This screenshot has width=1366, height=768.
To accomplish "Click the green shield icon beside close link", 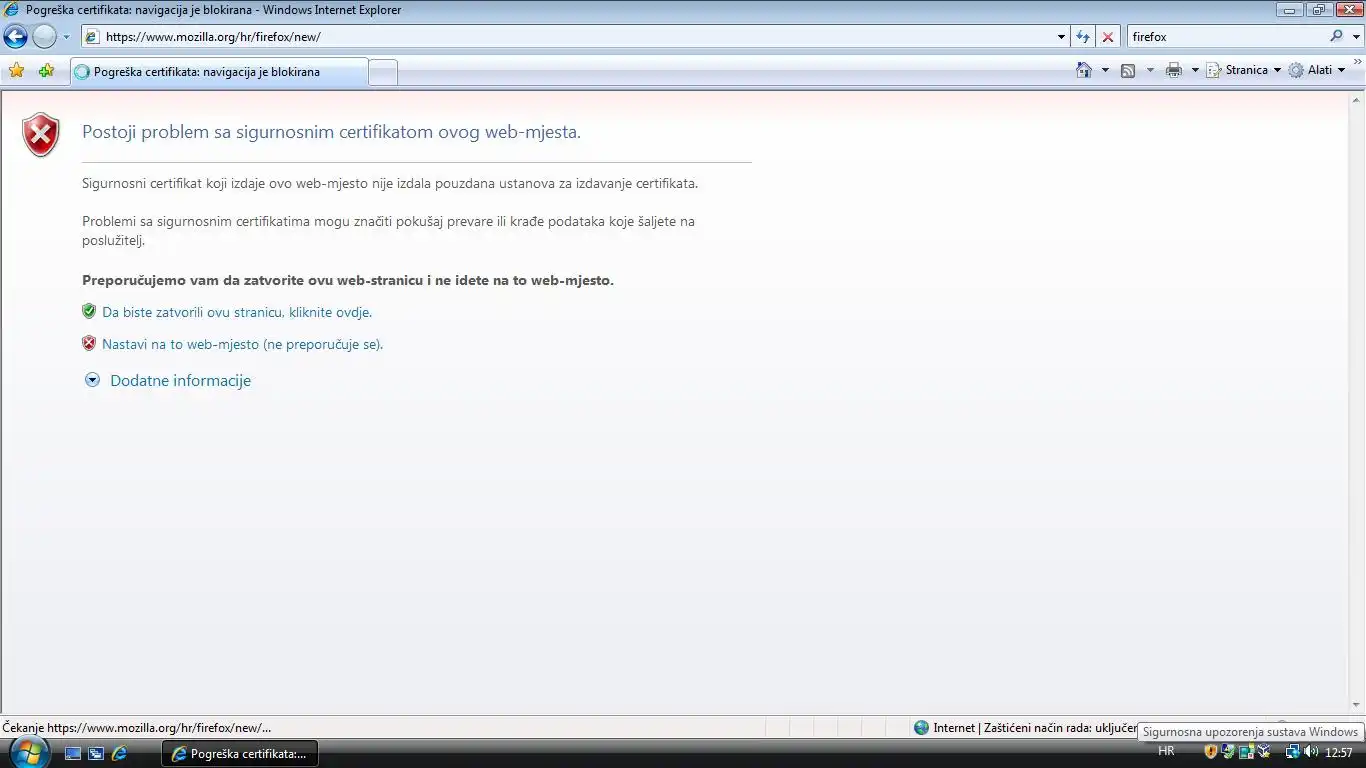I will 89,311.
